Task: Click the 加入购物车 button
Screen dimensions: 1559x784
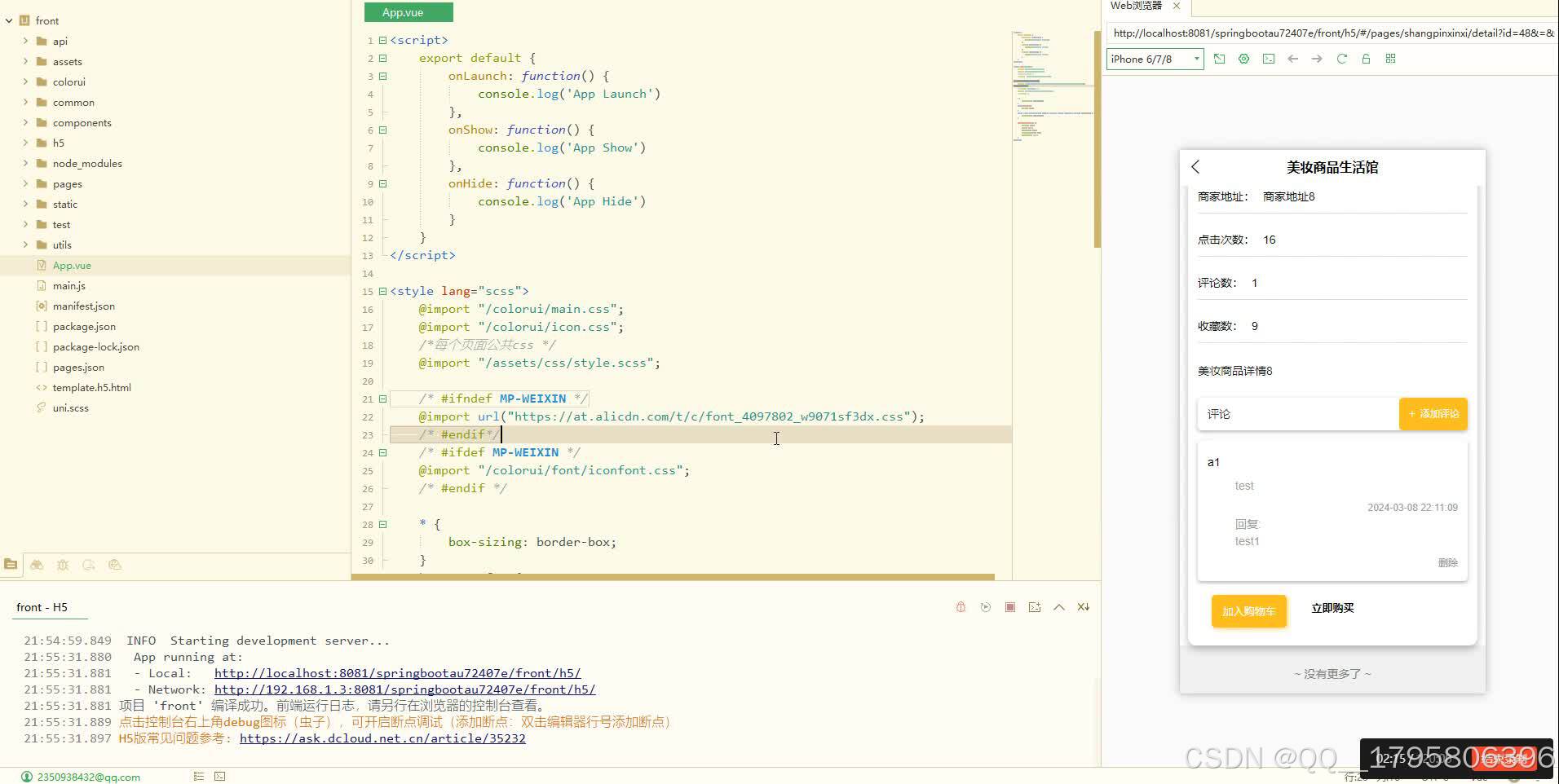Action: (1248, 611)
